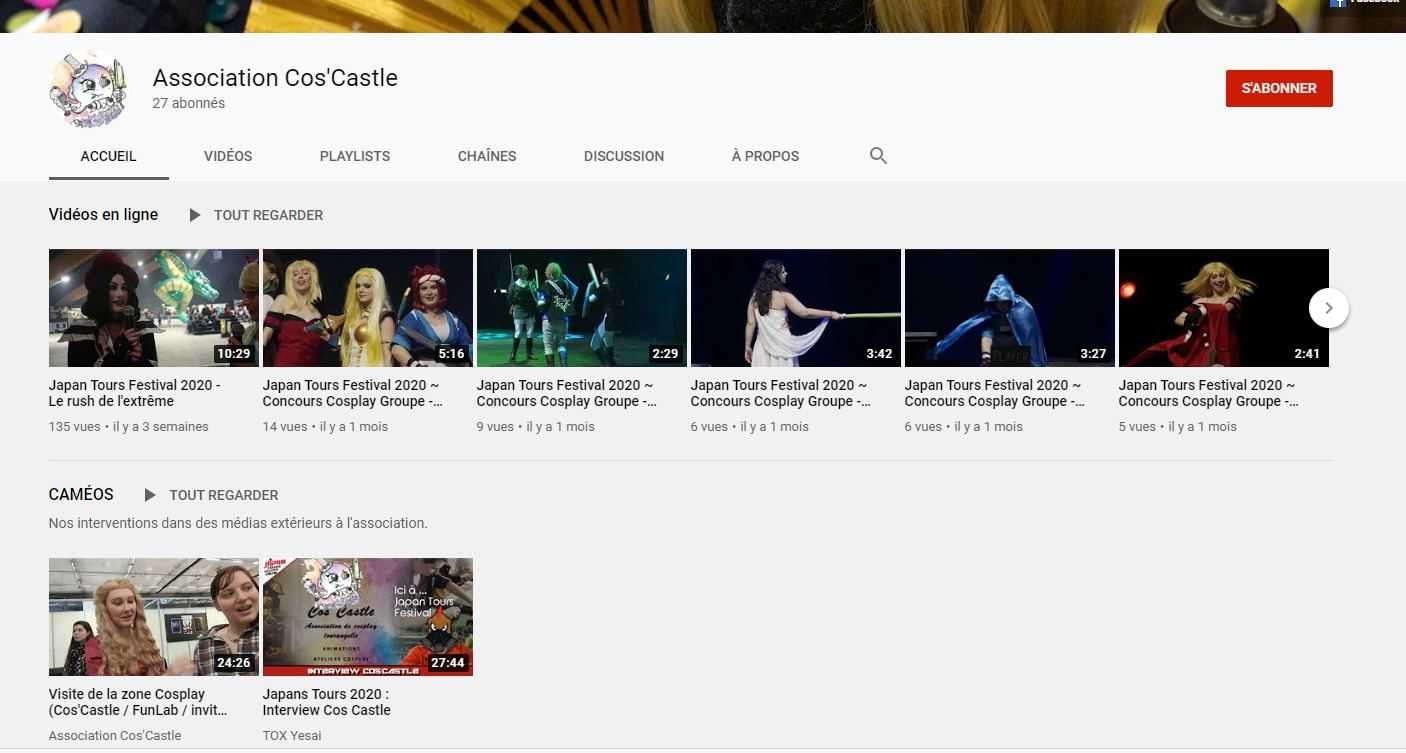Click the video title with 9 vues
1406x753 pixels.
566,393
